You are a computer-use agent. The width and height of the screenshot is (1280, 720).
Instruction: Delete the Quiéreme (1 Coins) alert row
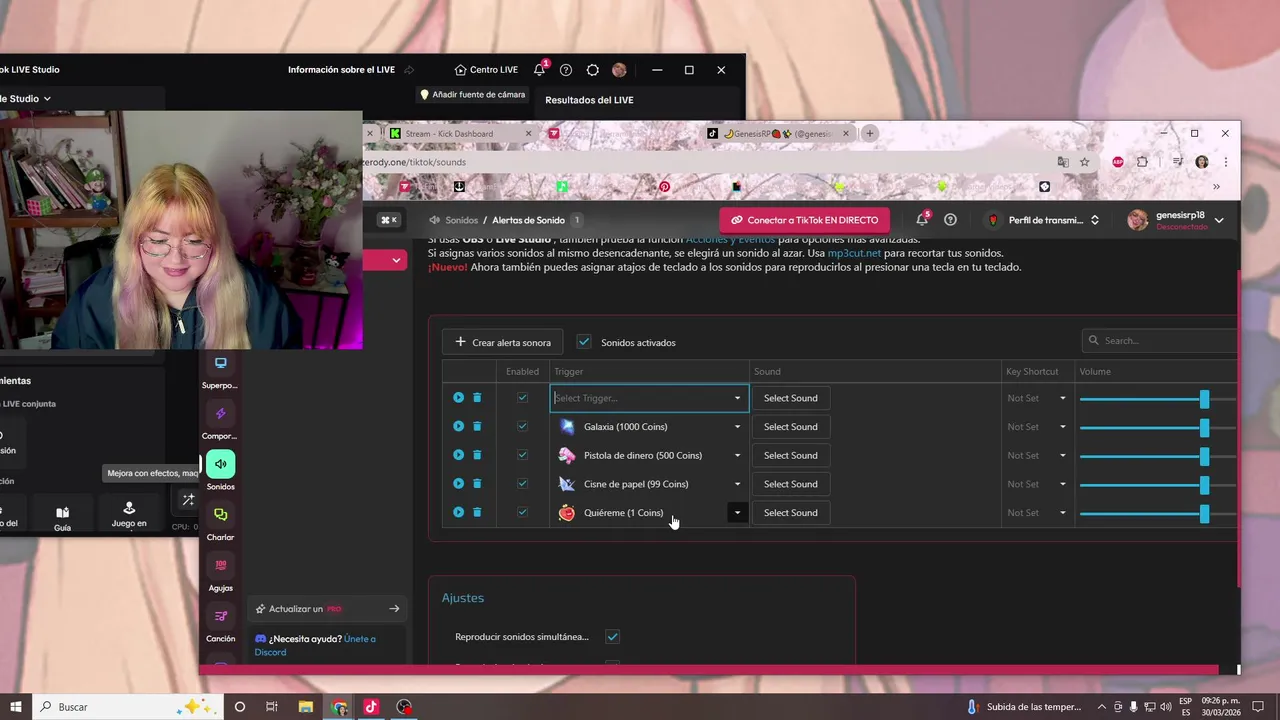pyautogui.click(x=477, y=512)
